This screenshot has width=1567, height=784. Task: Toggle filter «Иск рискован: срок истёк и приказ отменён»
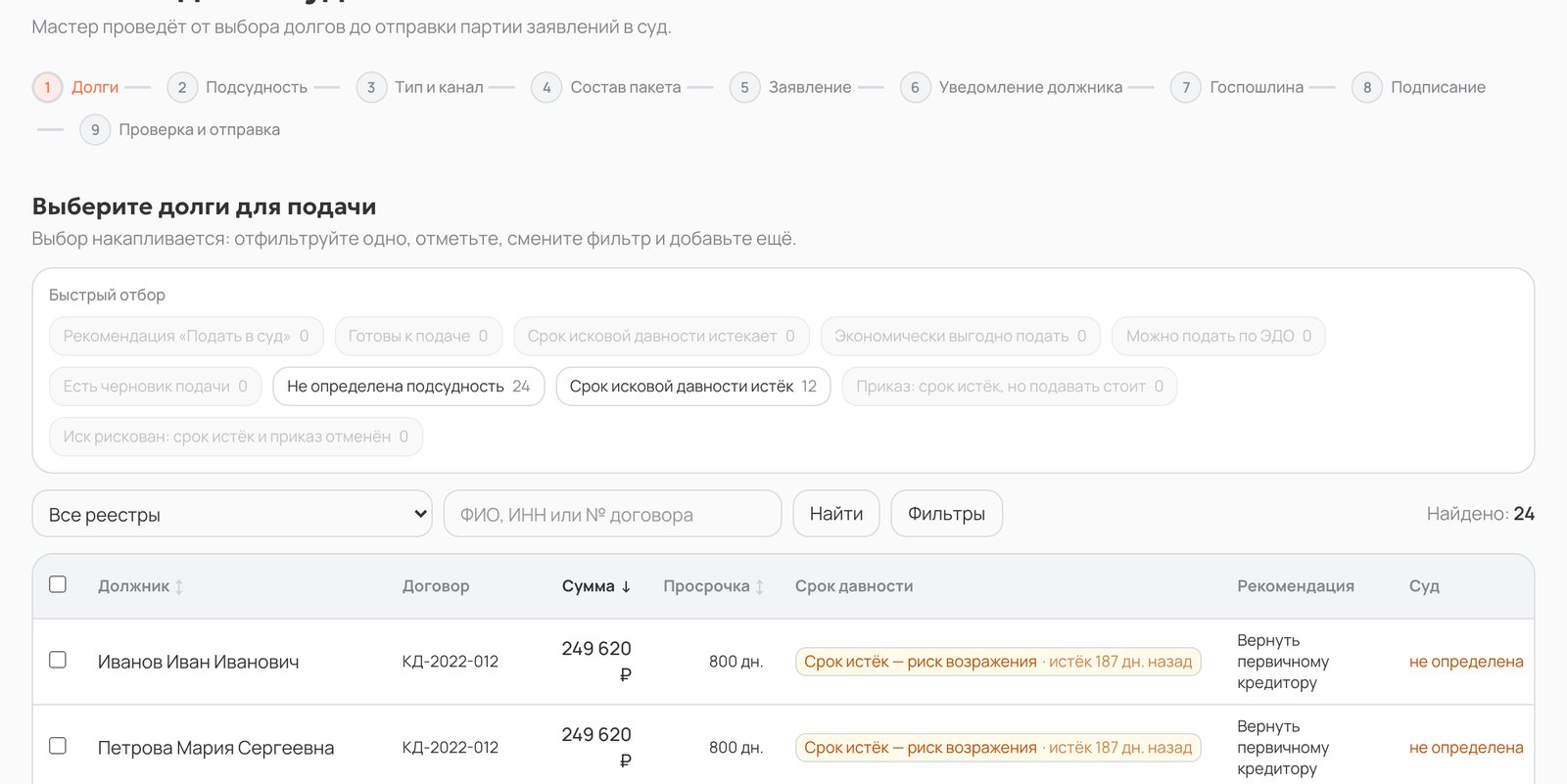(236, 437)
